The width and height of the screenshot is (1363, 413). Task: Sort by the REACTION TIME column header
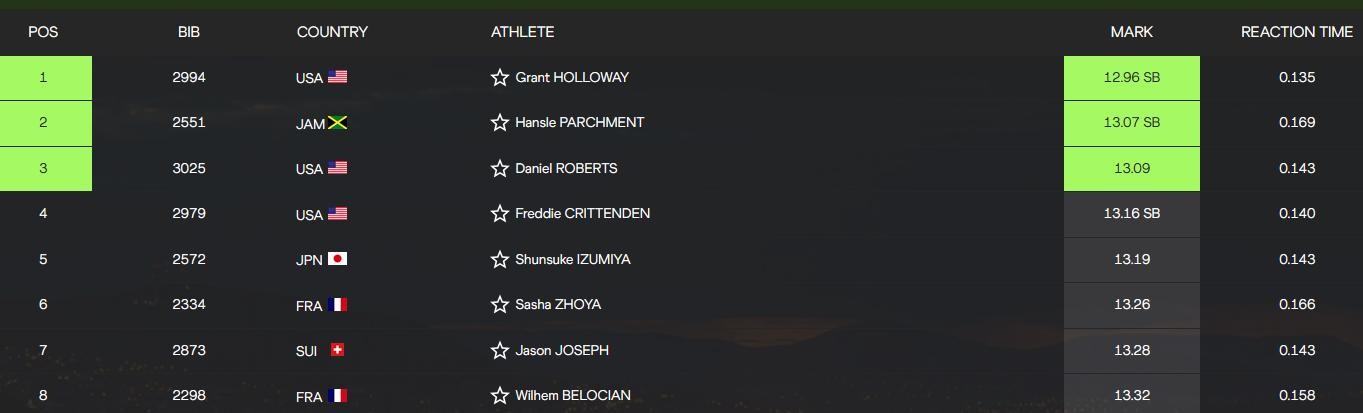coord(1296,32)
